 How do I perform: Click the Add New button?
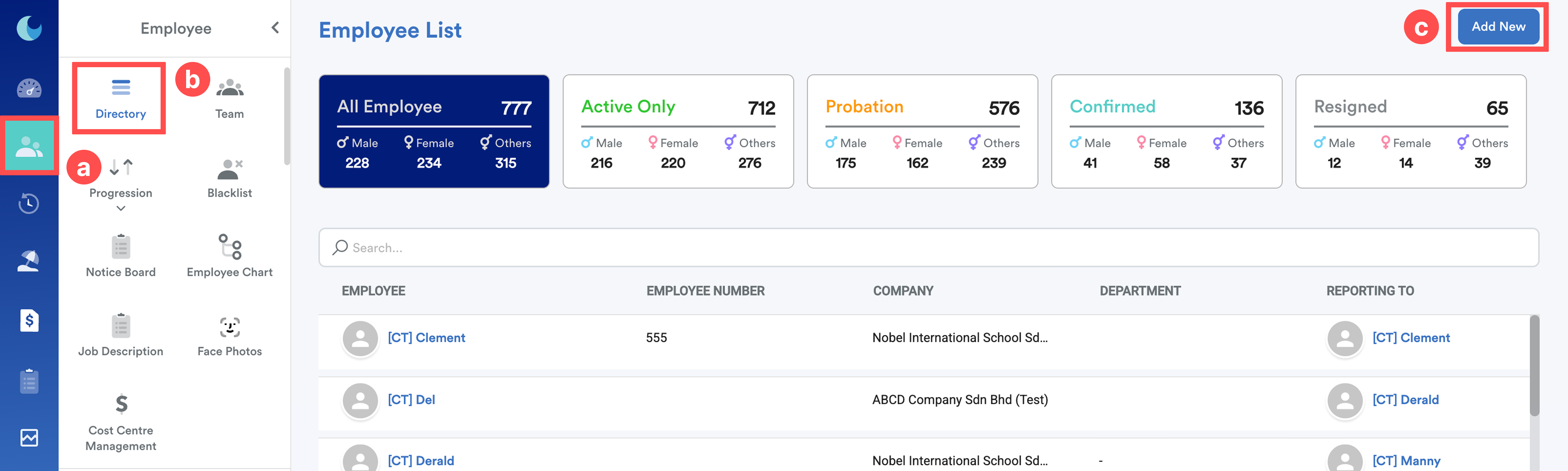(1497, 27)
